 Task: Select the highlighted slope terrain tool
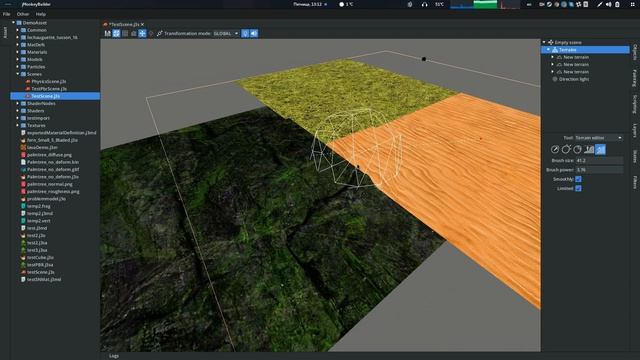tap(600, 149)
